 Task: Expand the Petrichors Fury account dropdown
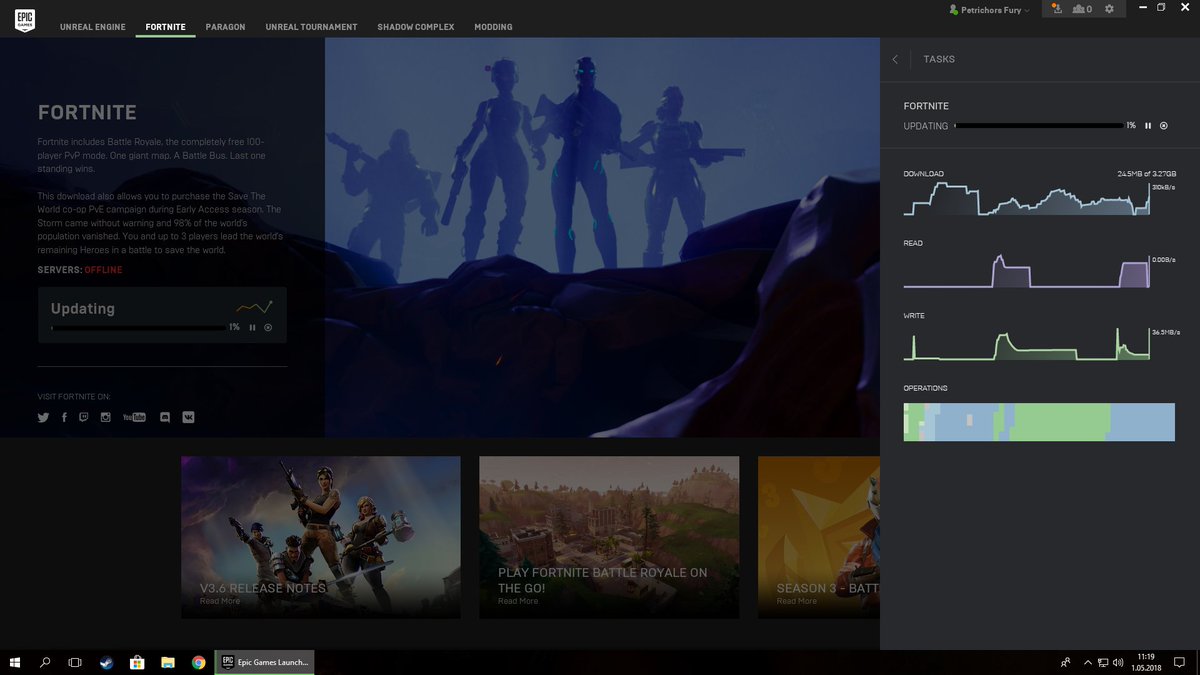(989, 10)
